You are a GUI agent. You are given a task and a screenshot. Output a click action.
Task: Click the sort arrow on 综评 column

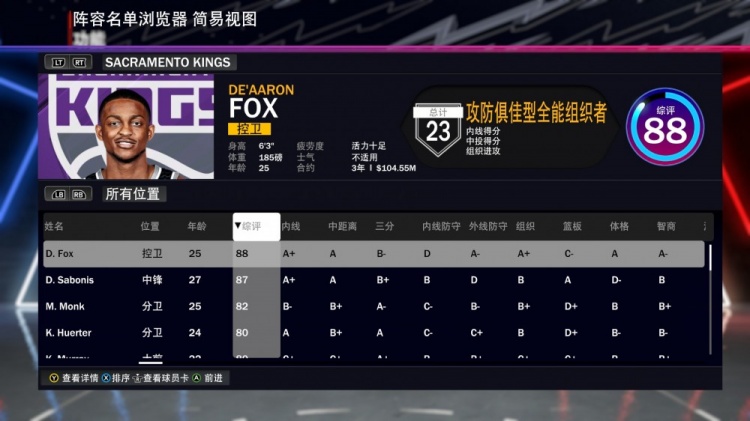click(x=237, y=225)
